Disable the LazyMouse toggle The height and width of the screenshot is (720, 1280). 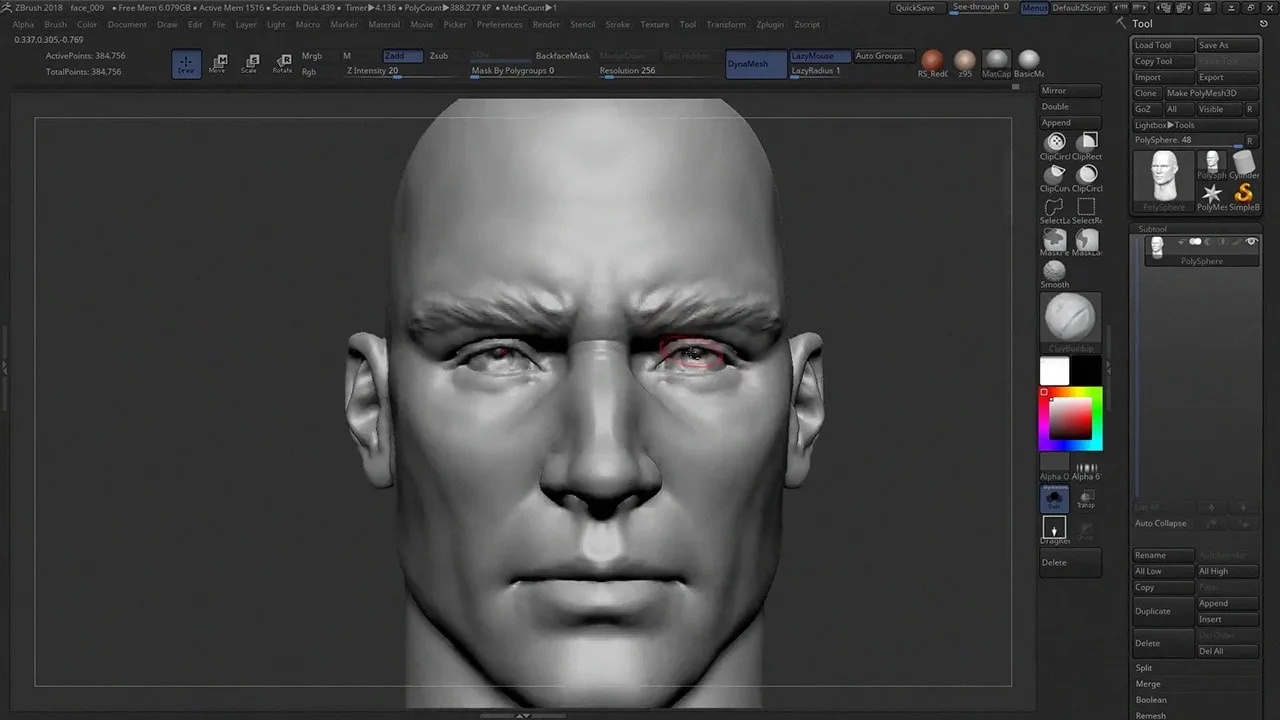(x=819, y=56)
